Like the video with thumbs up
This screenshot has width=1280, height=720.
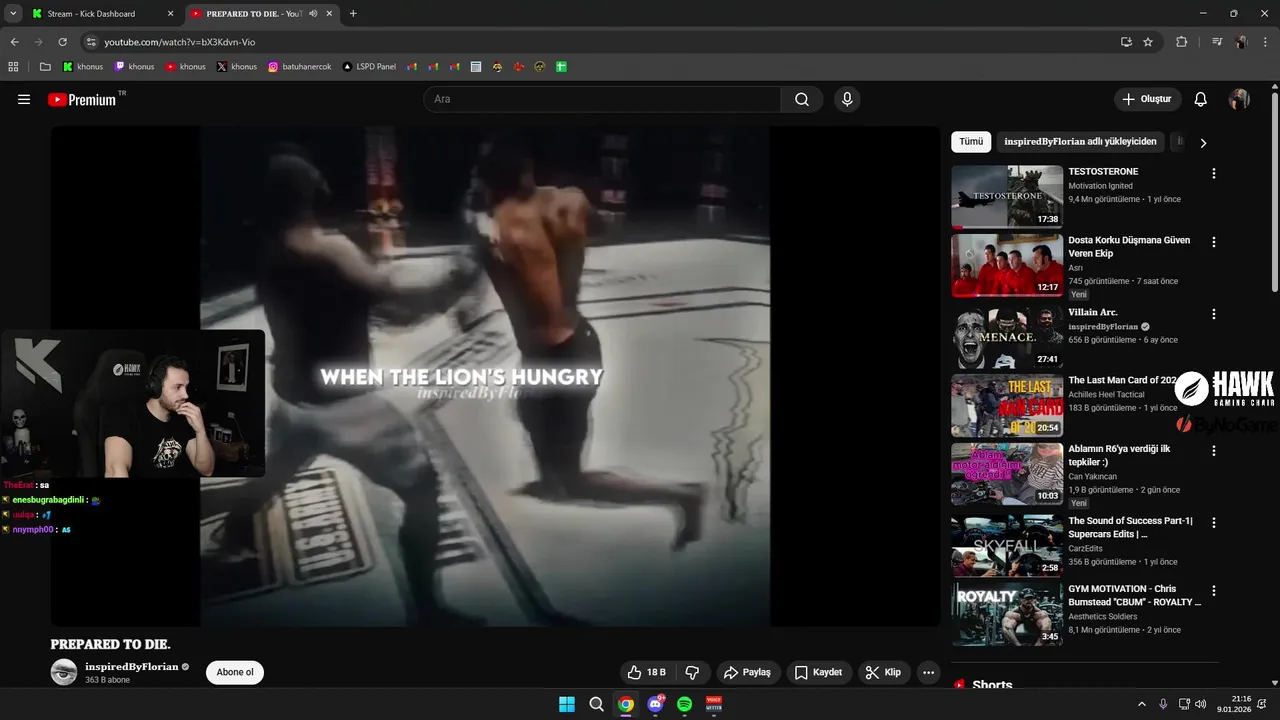click(x=647, y=672)
